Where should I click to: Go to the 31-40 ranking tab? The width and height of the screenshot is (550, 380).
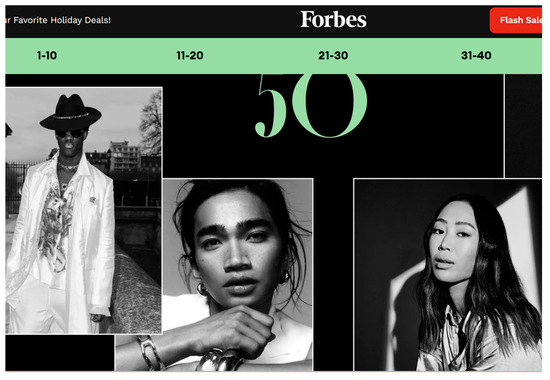point(476,55)
